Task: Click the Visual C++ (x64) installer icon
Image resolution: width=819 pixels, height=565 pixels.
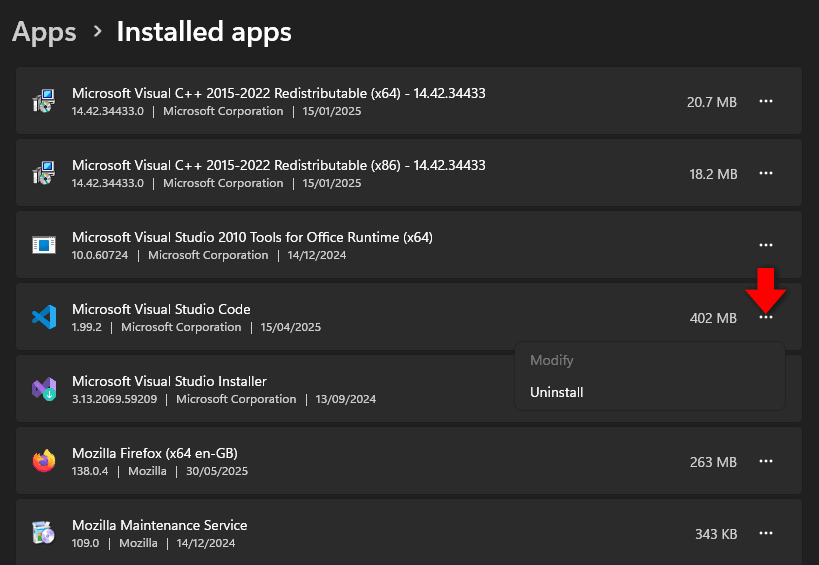Action: [44, 101]
